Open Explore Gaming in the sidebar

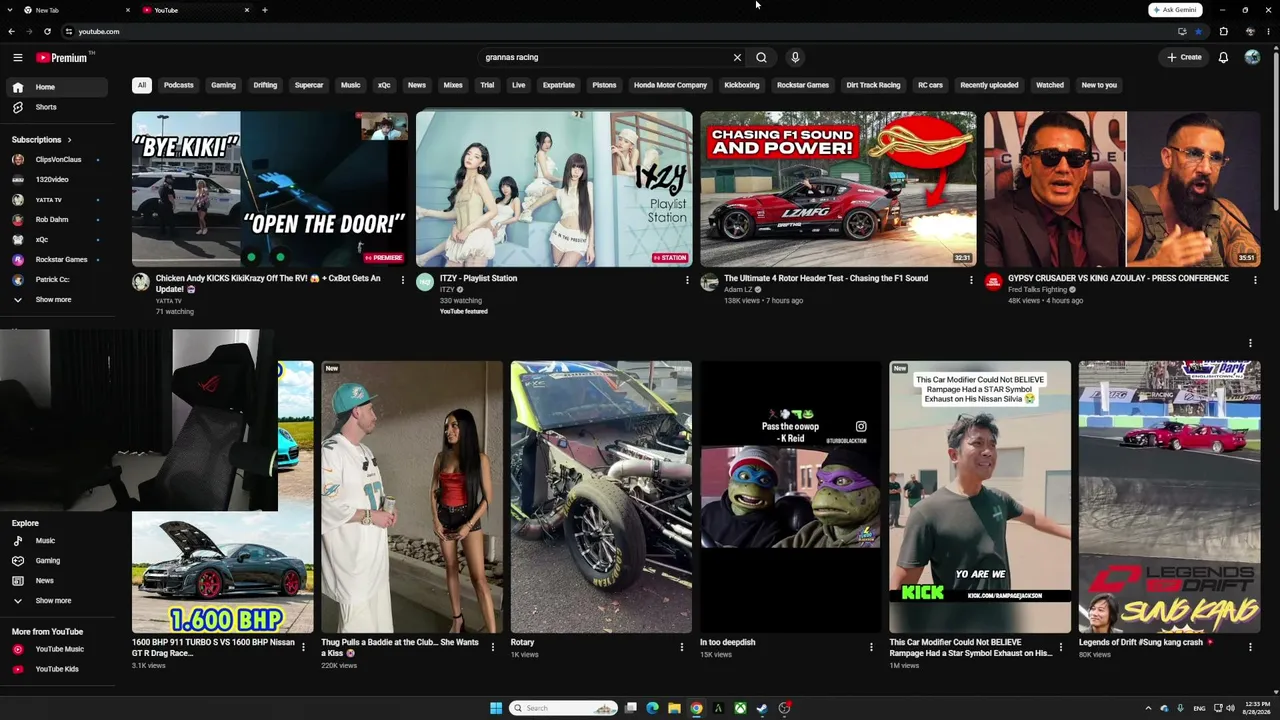[x=57, y=561]
